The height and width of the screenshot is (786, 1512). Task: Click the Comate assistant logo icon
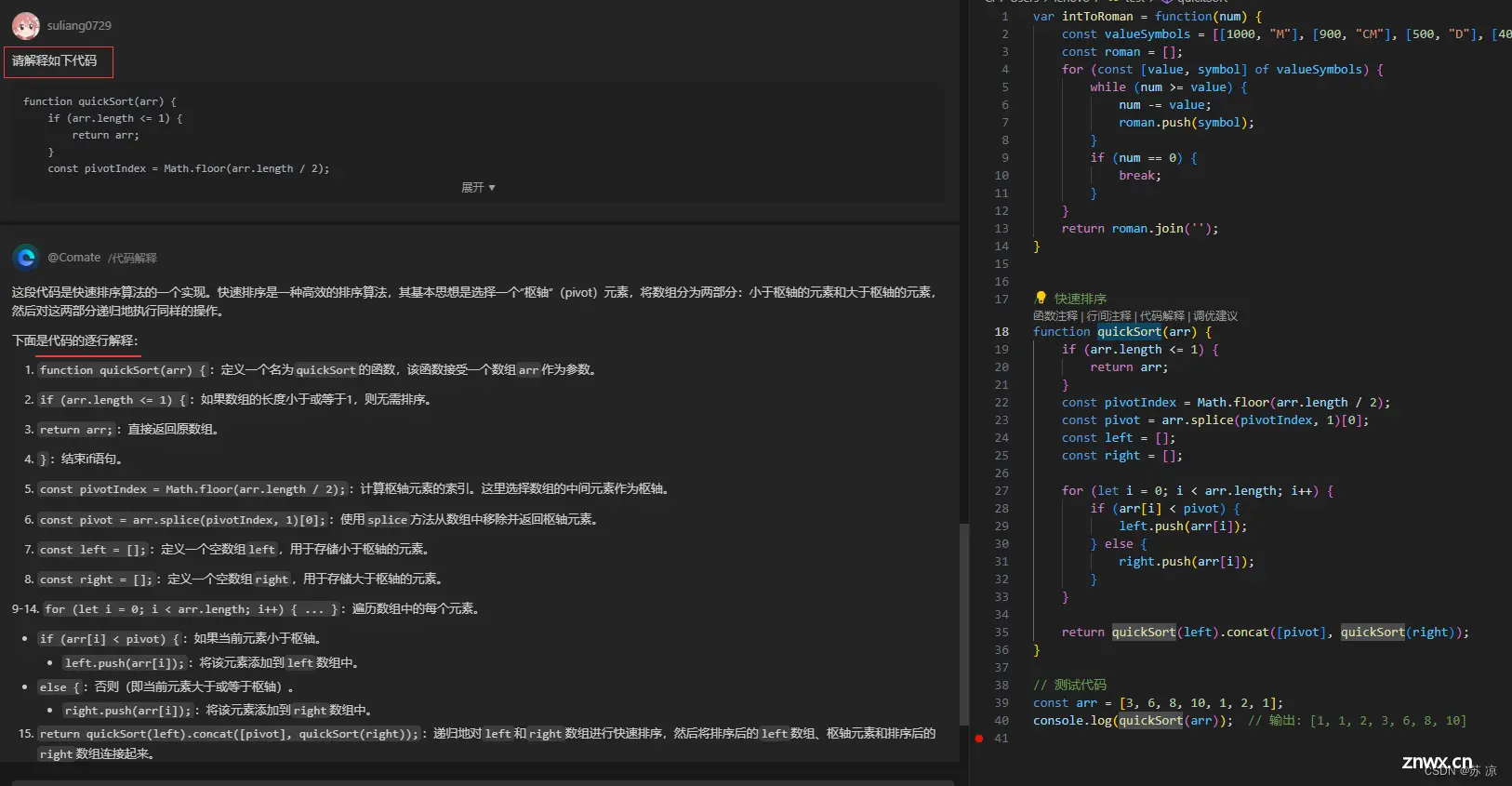click(x=26, y=257)
